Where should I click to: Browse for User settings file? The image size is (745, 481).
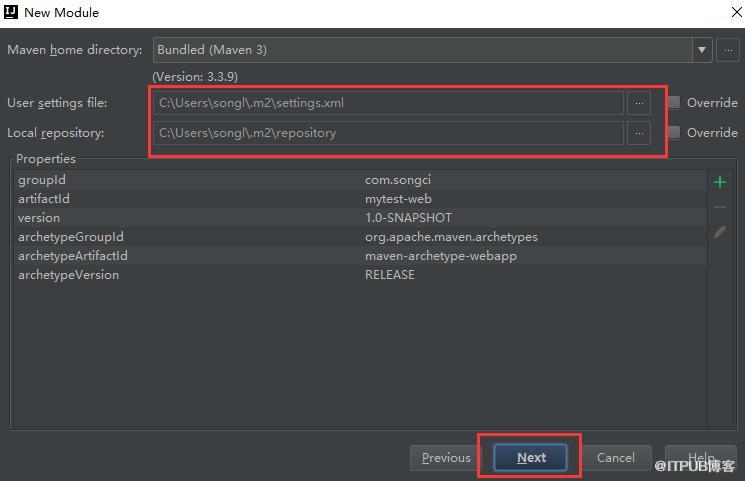coord(639,103)
